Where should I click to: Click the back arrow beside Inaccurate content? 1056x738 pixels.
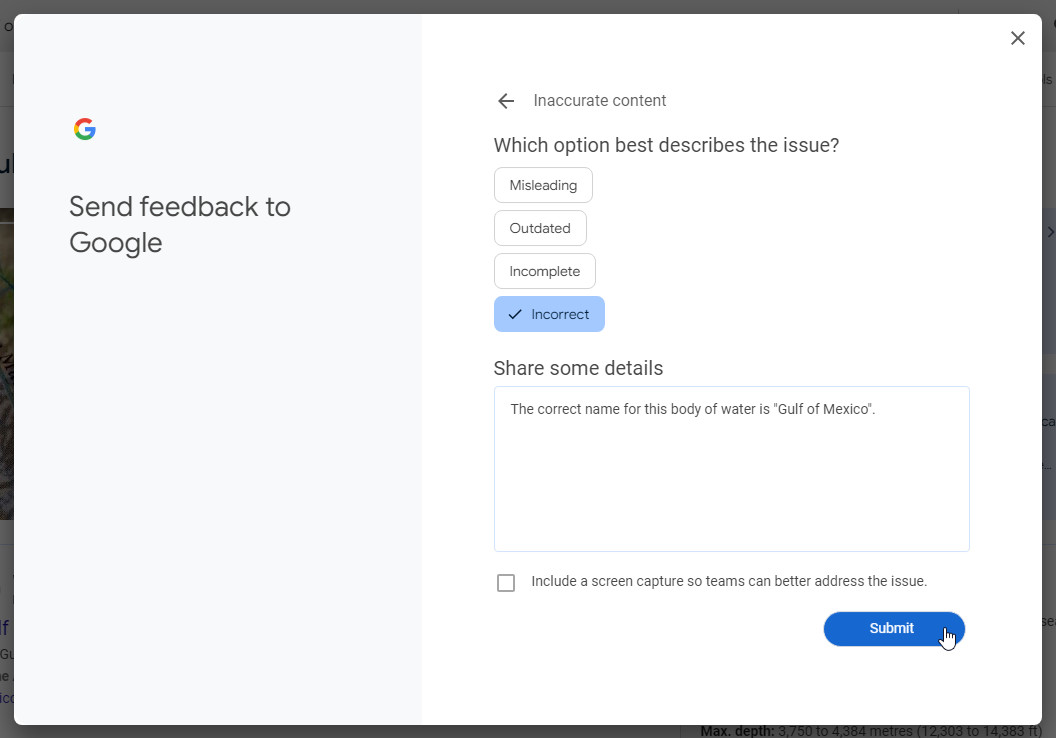(506, 101)
